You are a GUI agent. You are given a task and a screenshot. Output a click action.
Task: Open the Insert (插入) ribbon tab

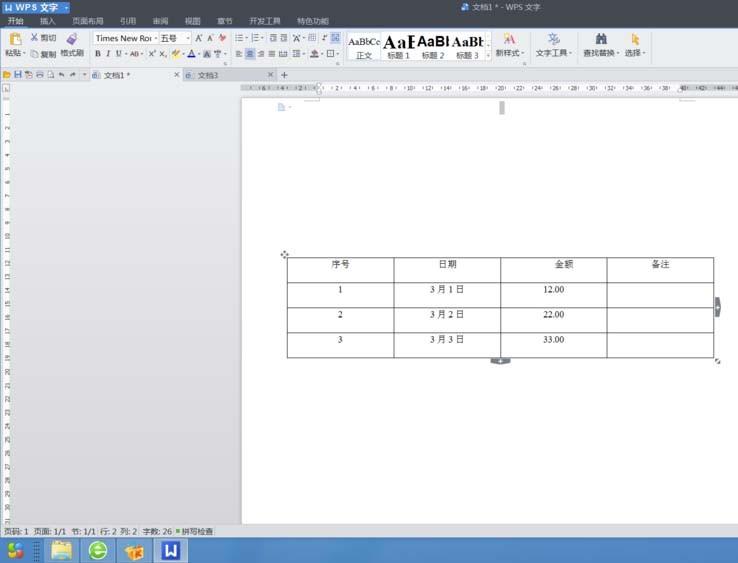pos(48,20)
